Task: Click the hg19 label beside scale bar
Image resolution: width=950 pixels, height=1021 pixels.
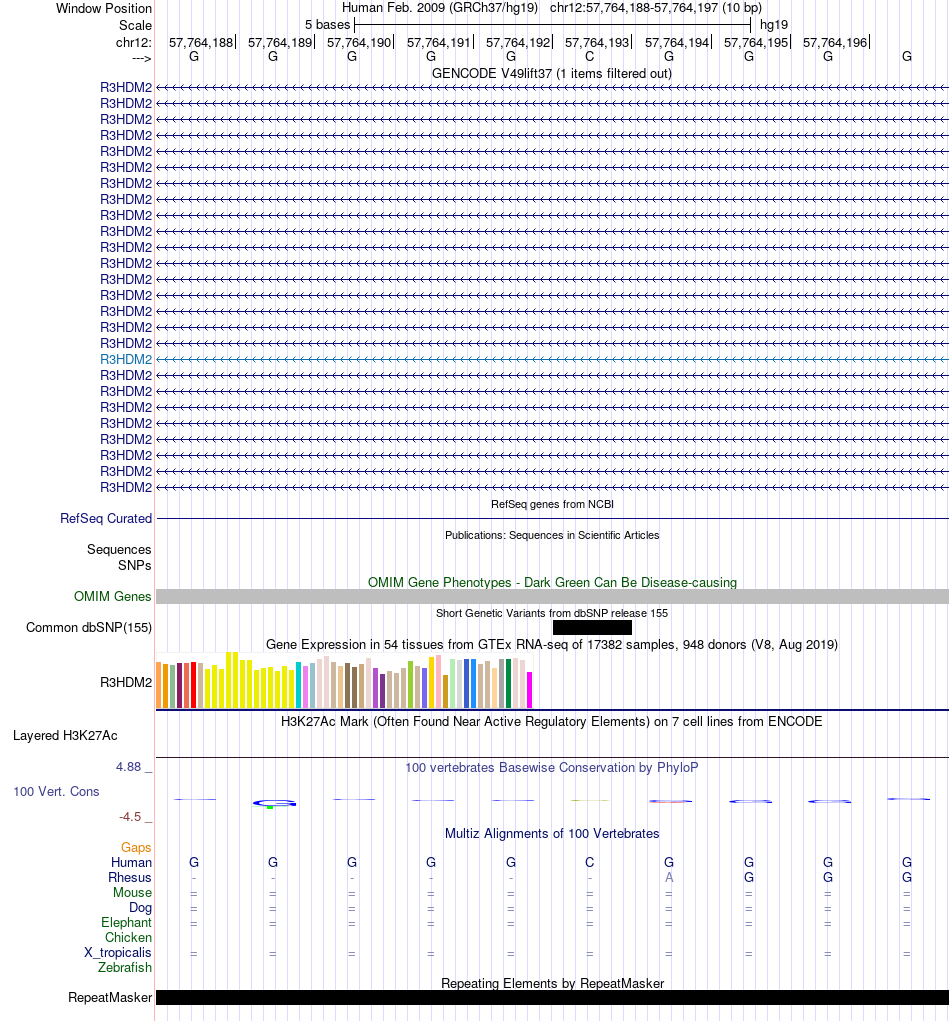Action: point(774,25)
